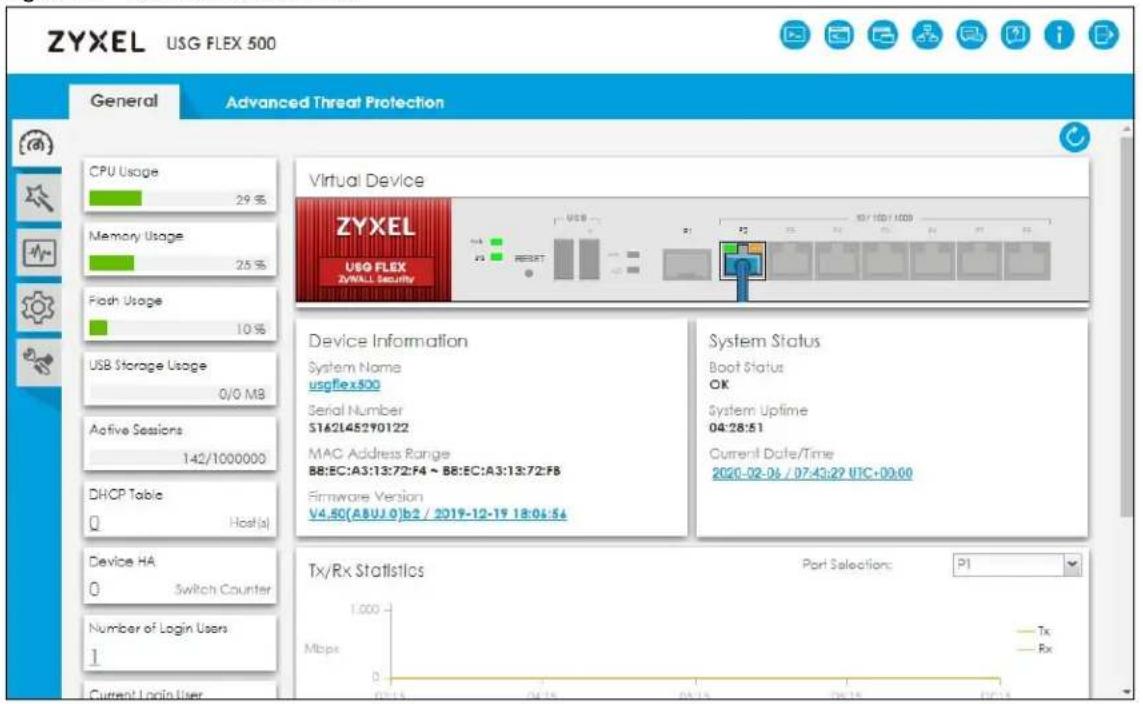Open the Configuration gear sidebar icon
Viewport: 1143px width, 704px height.
point(37,308)
